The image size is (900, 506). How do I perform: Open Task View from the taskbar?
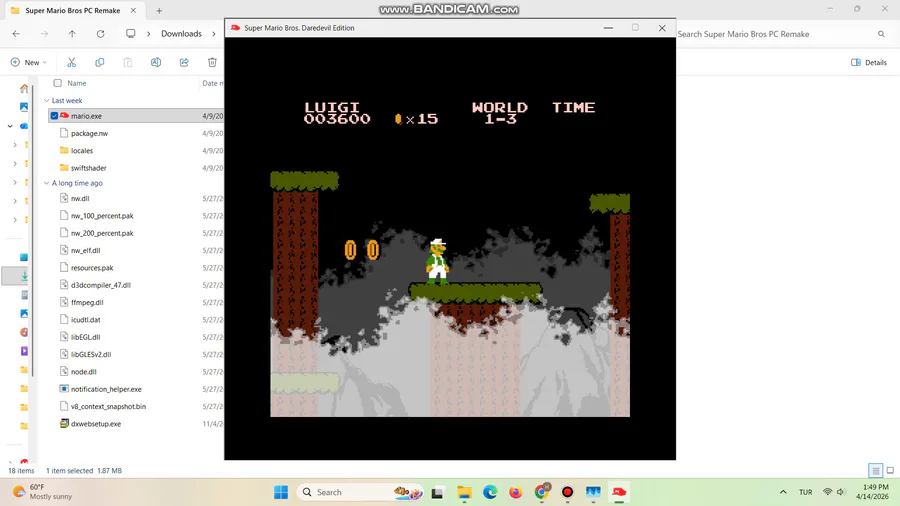pyautogui.click(x=438, y=492)
